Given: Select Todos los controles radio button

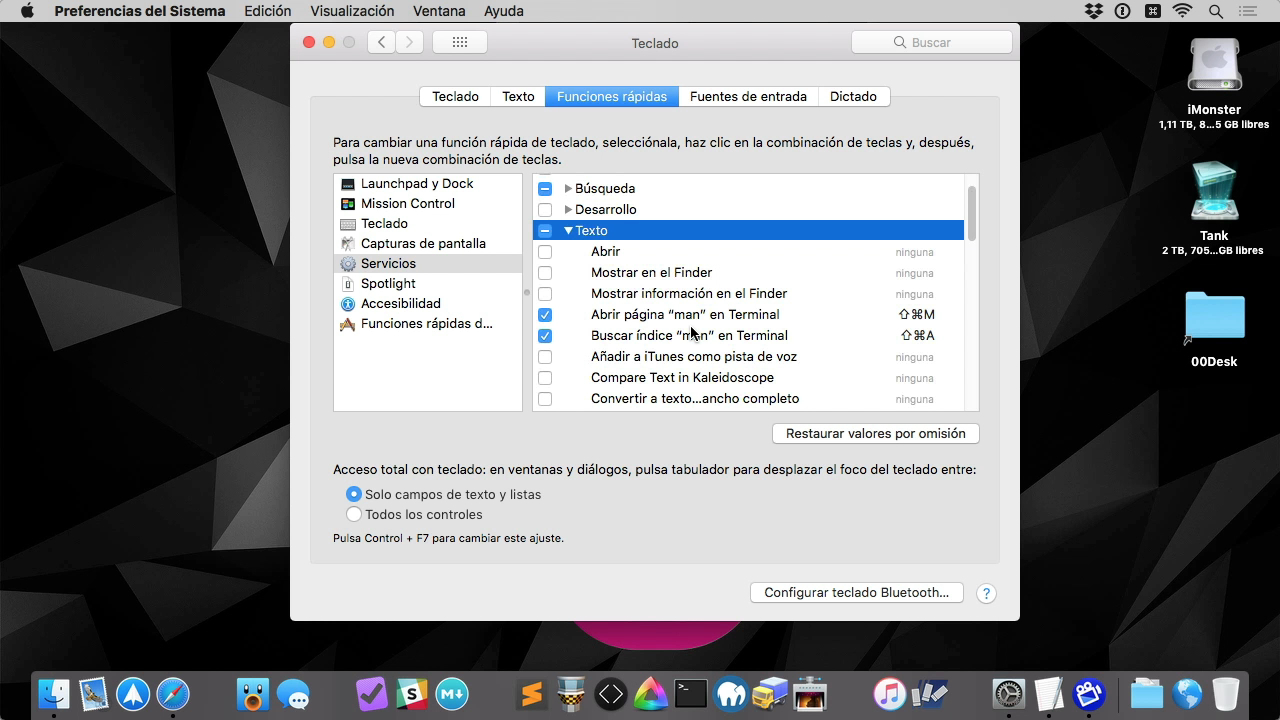Looking at the screenshot, I should coord(354,514).
